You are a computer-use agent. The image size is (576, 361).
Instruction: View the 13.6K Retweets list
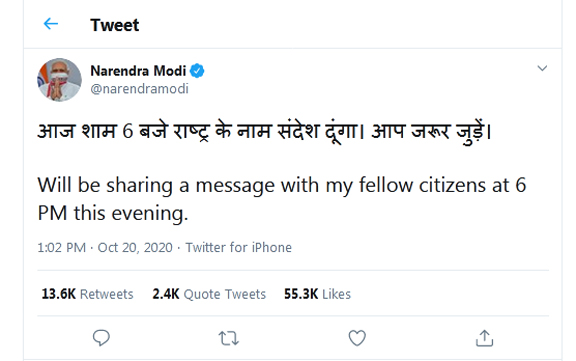pos(87,294)
